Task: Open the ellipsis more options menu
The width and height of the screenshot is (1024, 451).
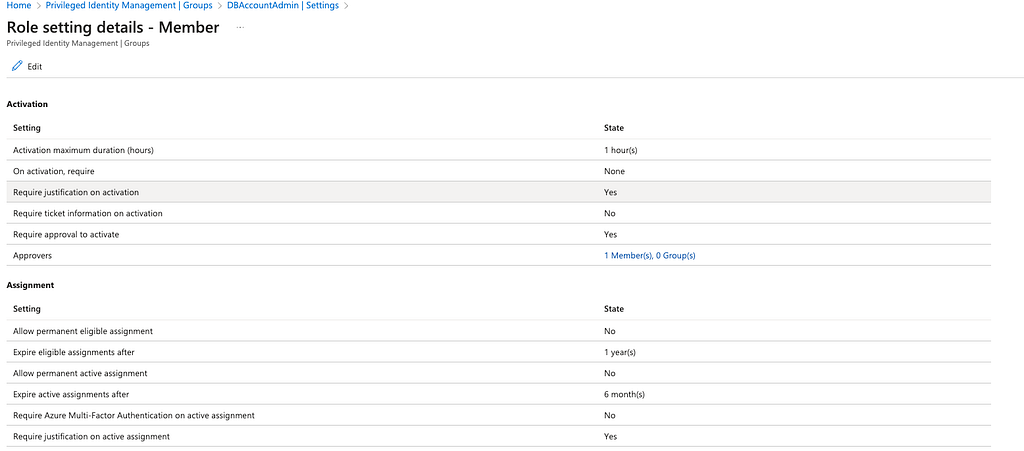Action: coord(240,27)
